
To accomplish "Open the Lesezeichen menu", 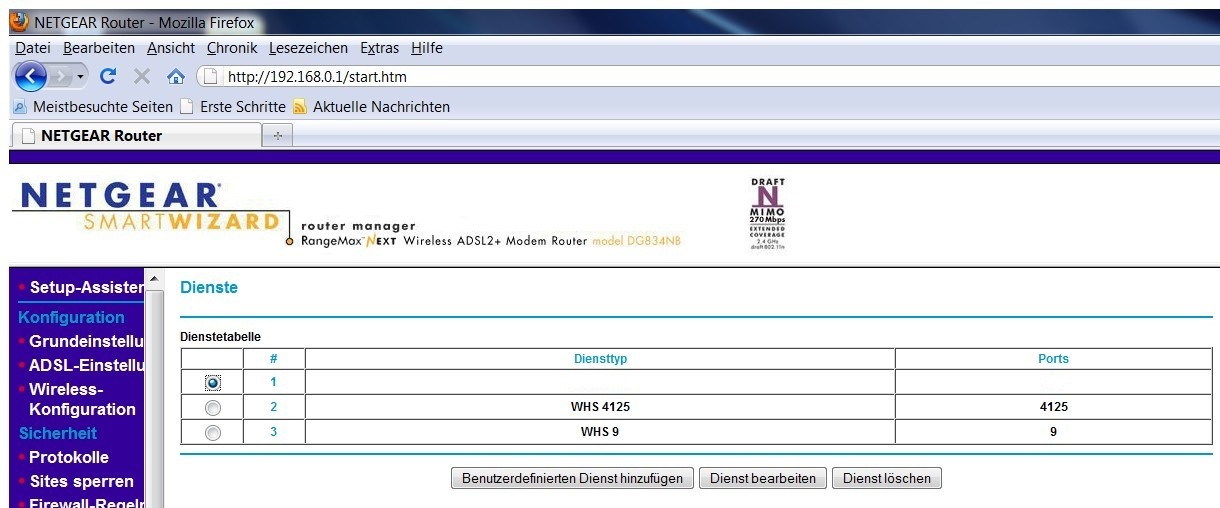I will pos(308,48).
